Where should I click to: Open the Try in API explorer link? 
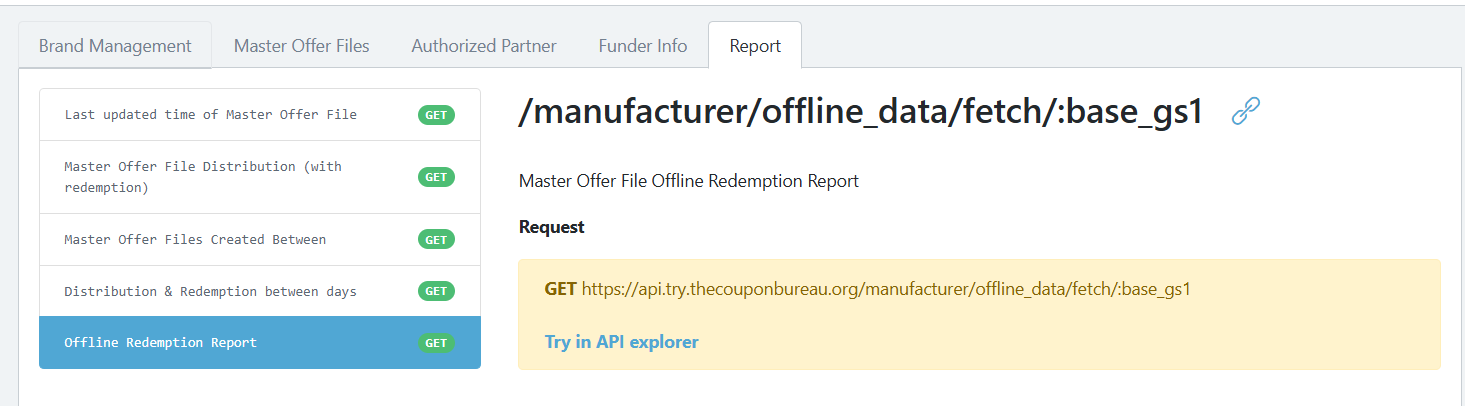[x=621, y=342]
